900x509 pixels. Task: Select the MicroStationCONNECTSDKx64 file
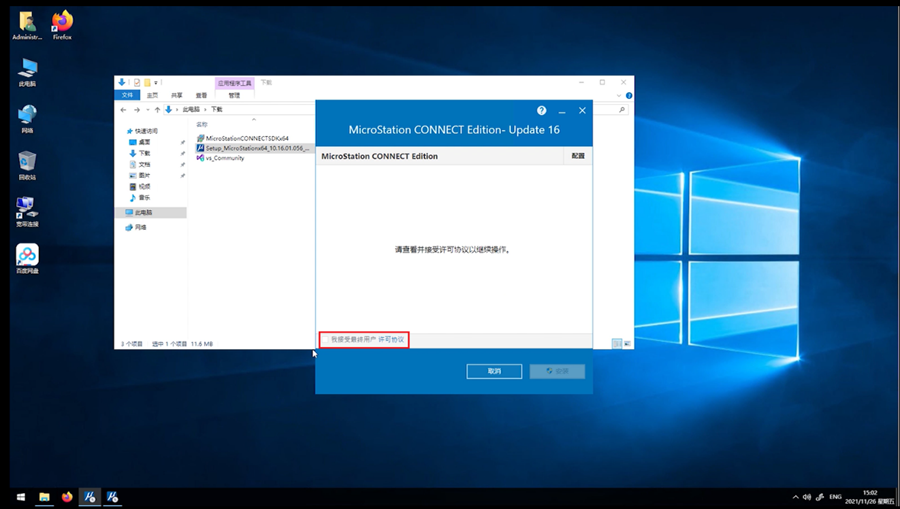[x=247, y=138]
